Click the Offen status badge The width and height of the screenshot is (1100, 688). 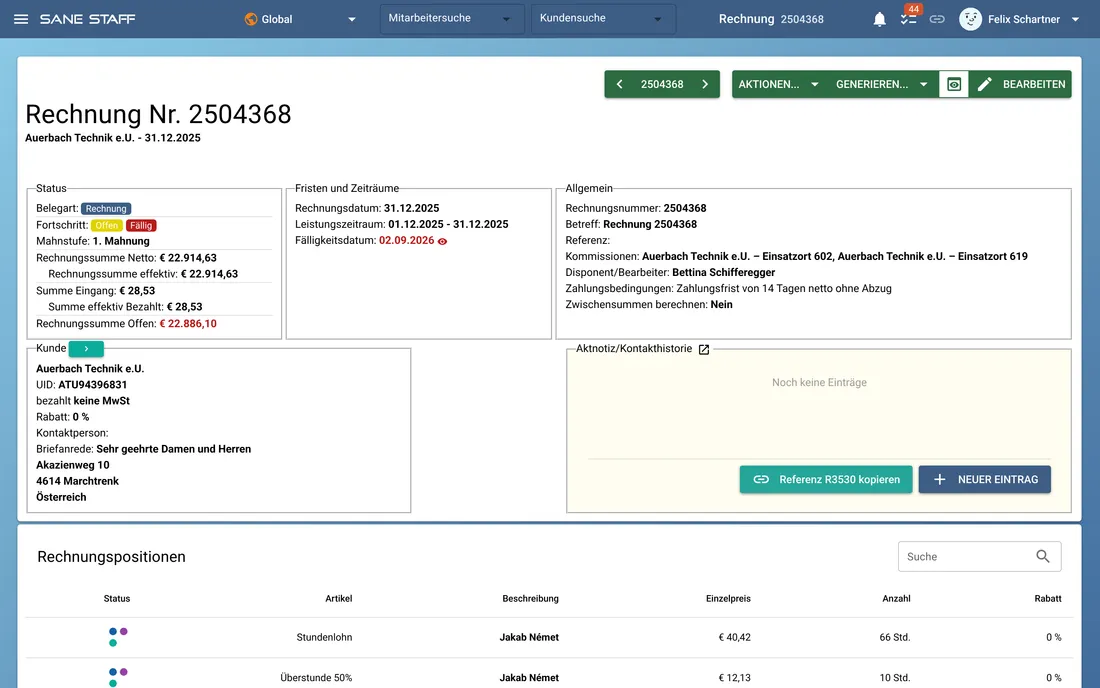point(107,225)
